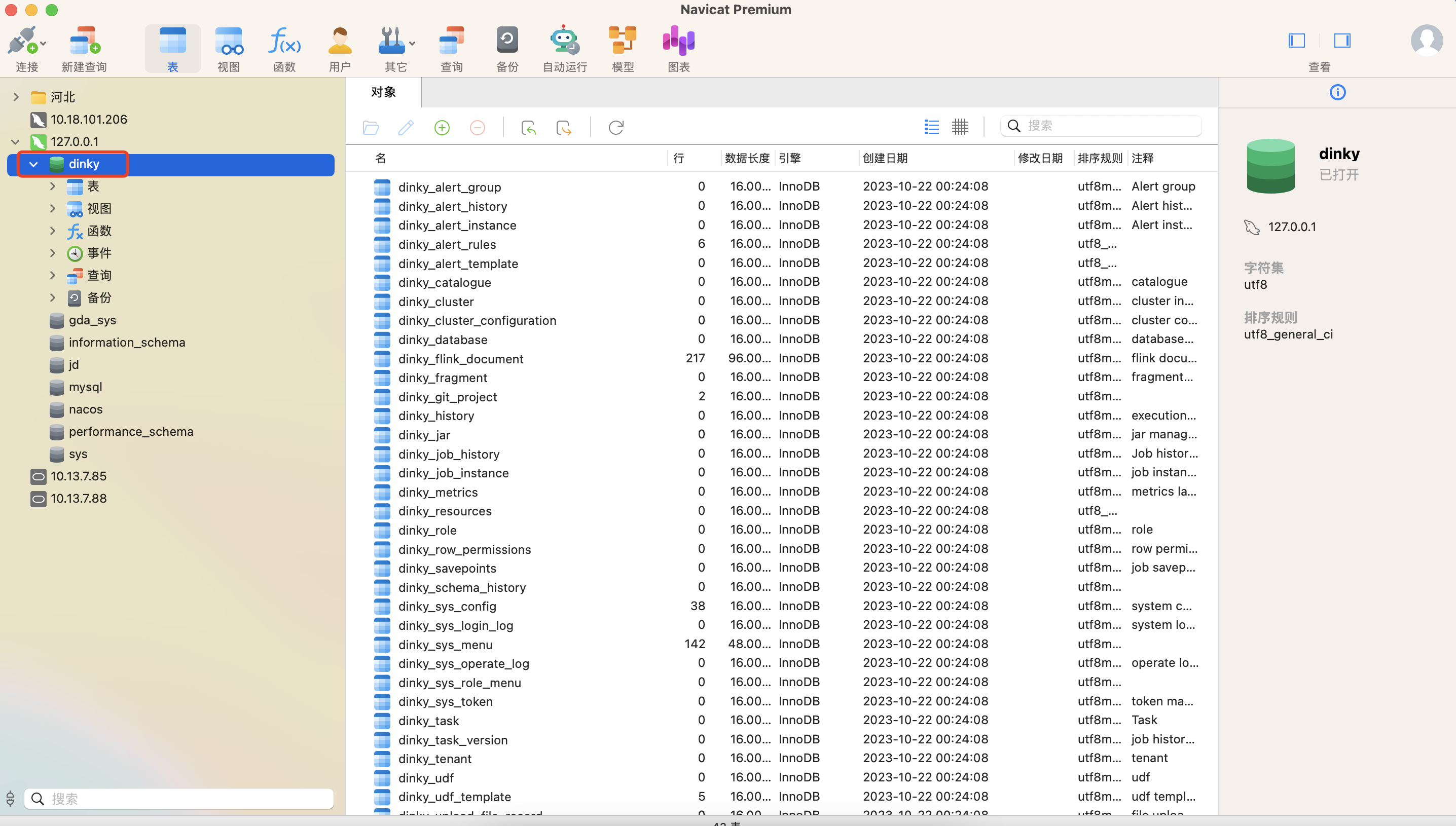Select the dinky_flink_document table row
1456x826 pixels.
pyautogui.click(x=460, y=359)
